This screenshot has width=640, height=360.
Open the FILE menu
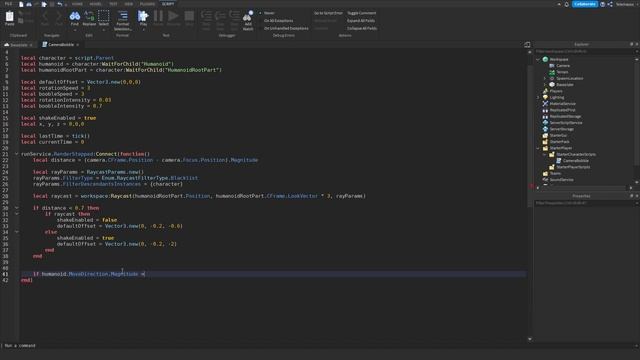click(x=8, y=4)
